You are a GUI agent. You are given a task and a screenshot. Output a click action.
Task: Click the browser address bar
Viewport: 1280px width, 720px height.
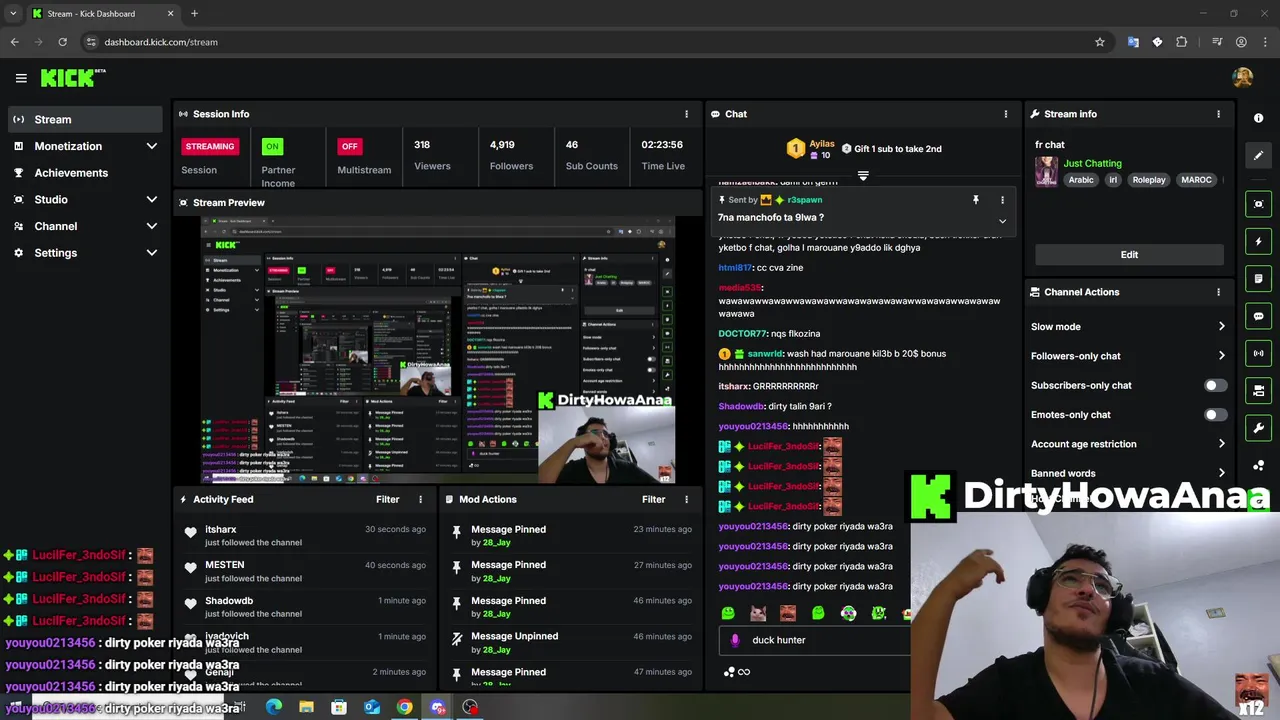590,42
